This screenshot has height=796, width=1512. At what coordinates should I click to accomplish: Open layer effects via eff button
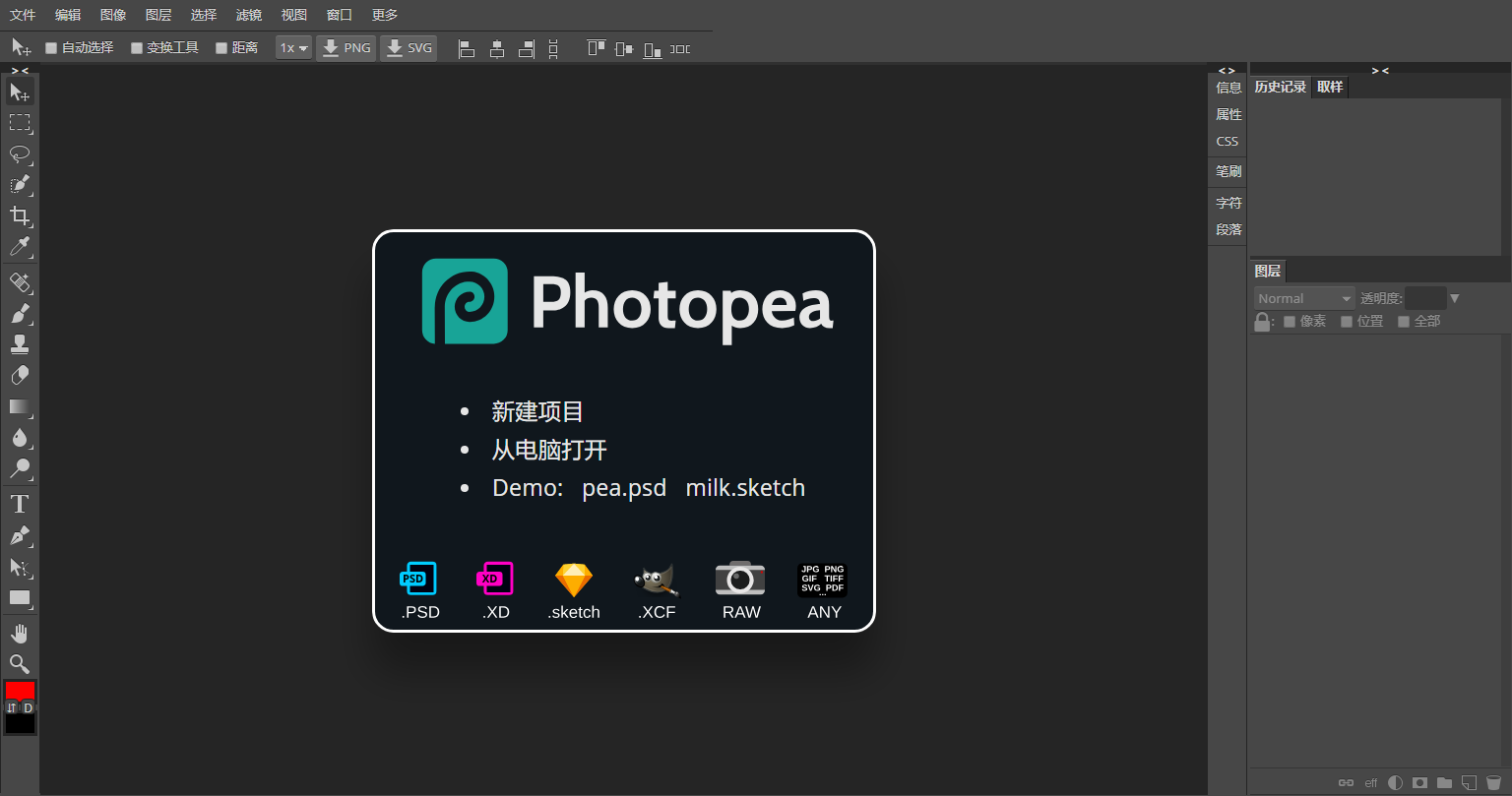[1371, 783]
